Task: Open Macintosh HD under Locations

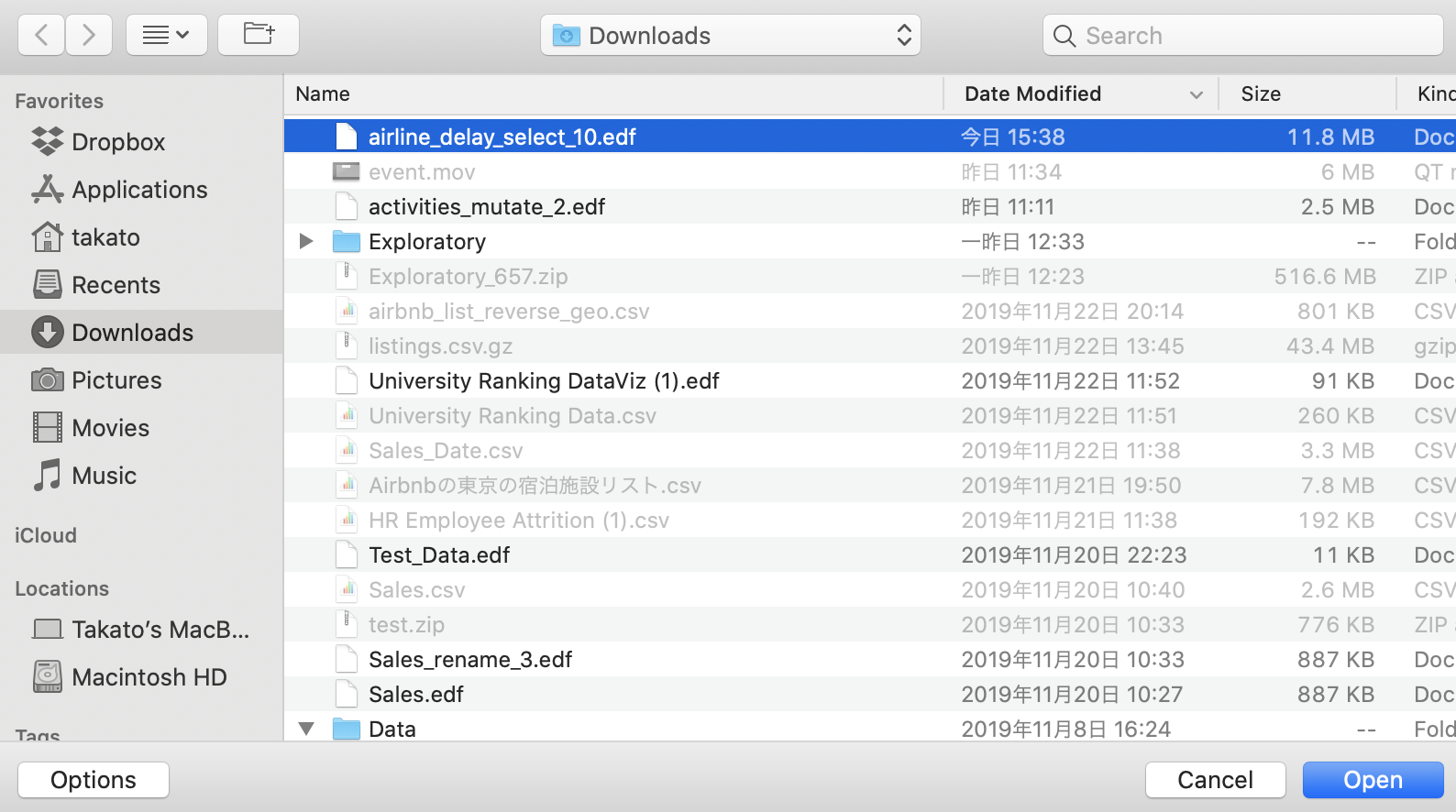Action: (x=149, y=677)
